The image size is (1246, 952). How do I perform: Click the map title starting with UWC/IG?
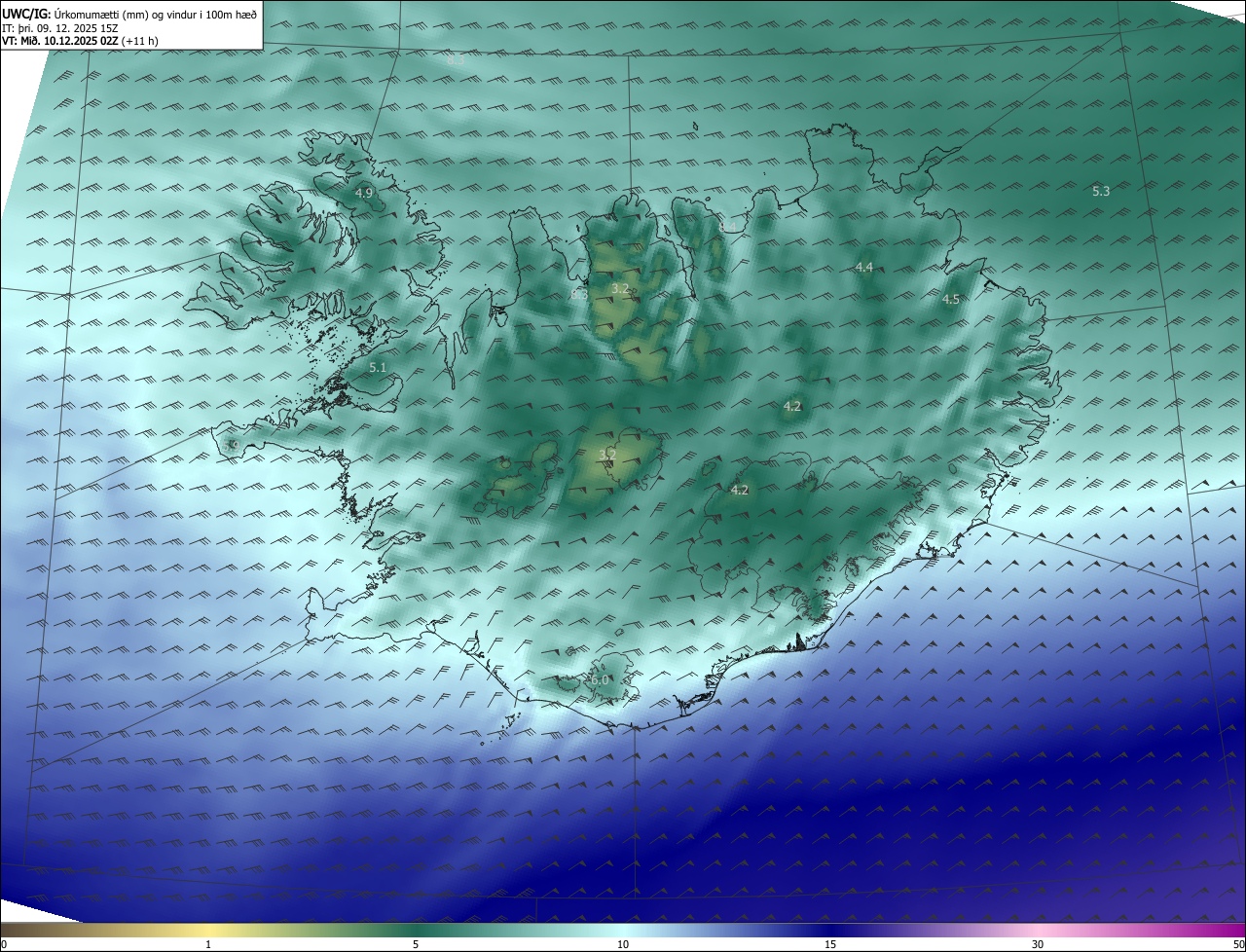point(129,14)
